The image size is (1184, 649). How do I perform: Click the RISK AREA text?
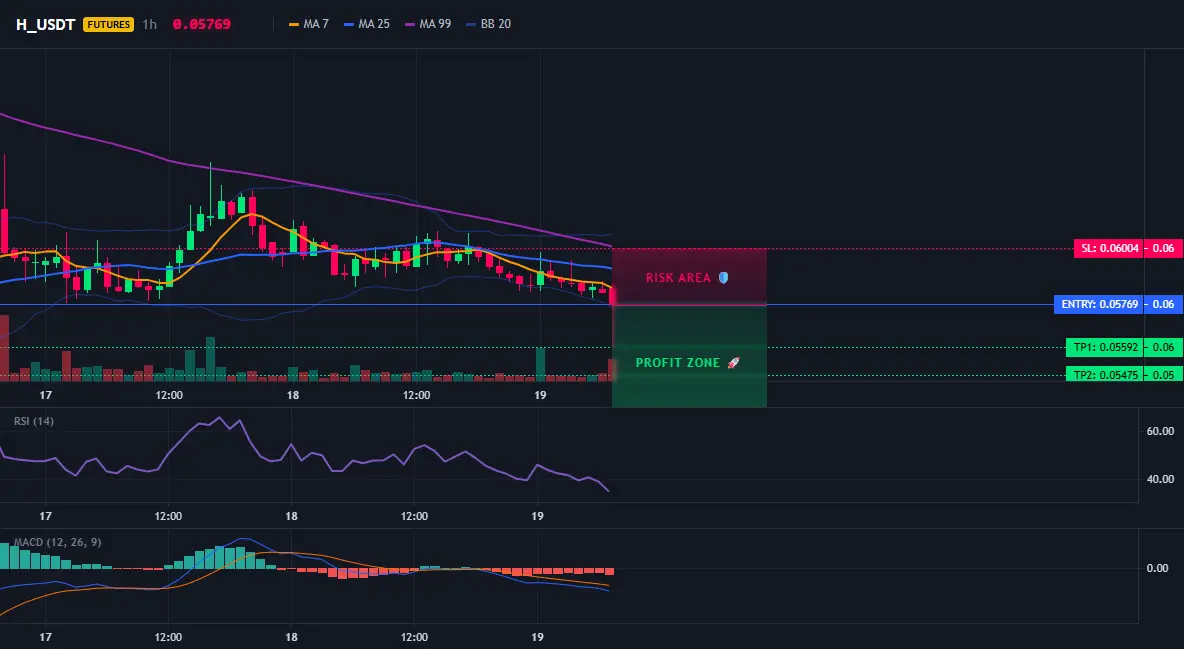coord(678,277)
